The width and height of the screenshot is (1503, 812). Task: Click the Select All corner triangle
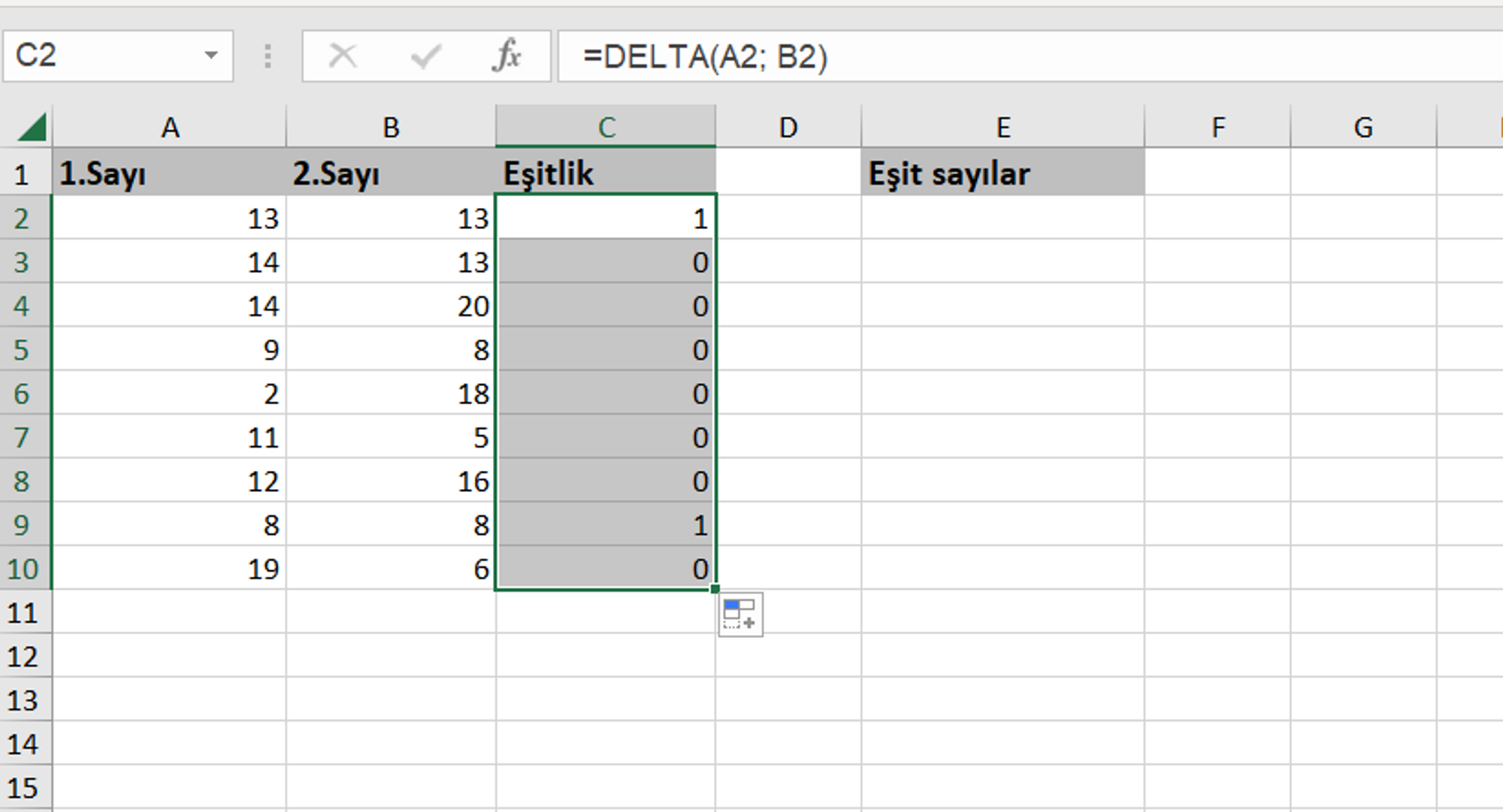click(x=32, y=126)
